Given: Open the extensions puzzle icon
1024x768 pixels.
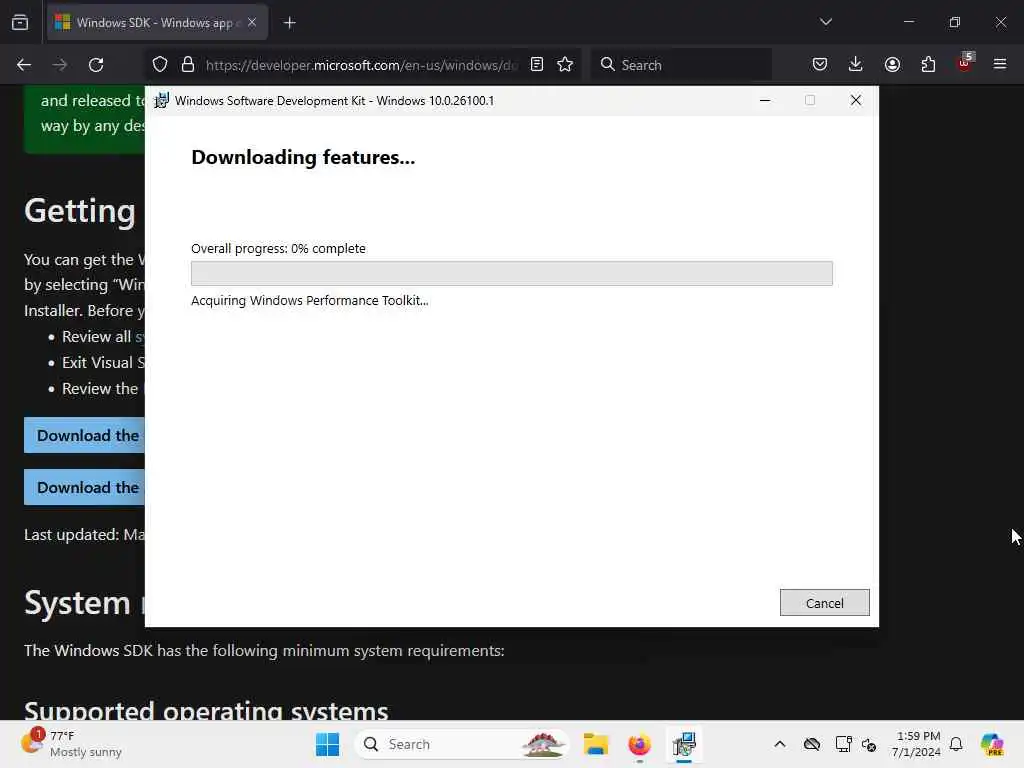Looking at the screenshot, I should [x=928, y=65].
